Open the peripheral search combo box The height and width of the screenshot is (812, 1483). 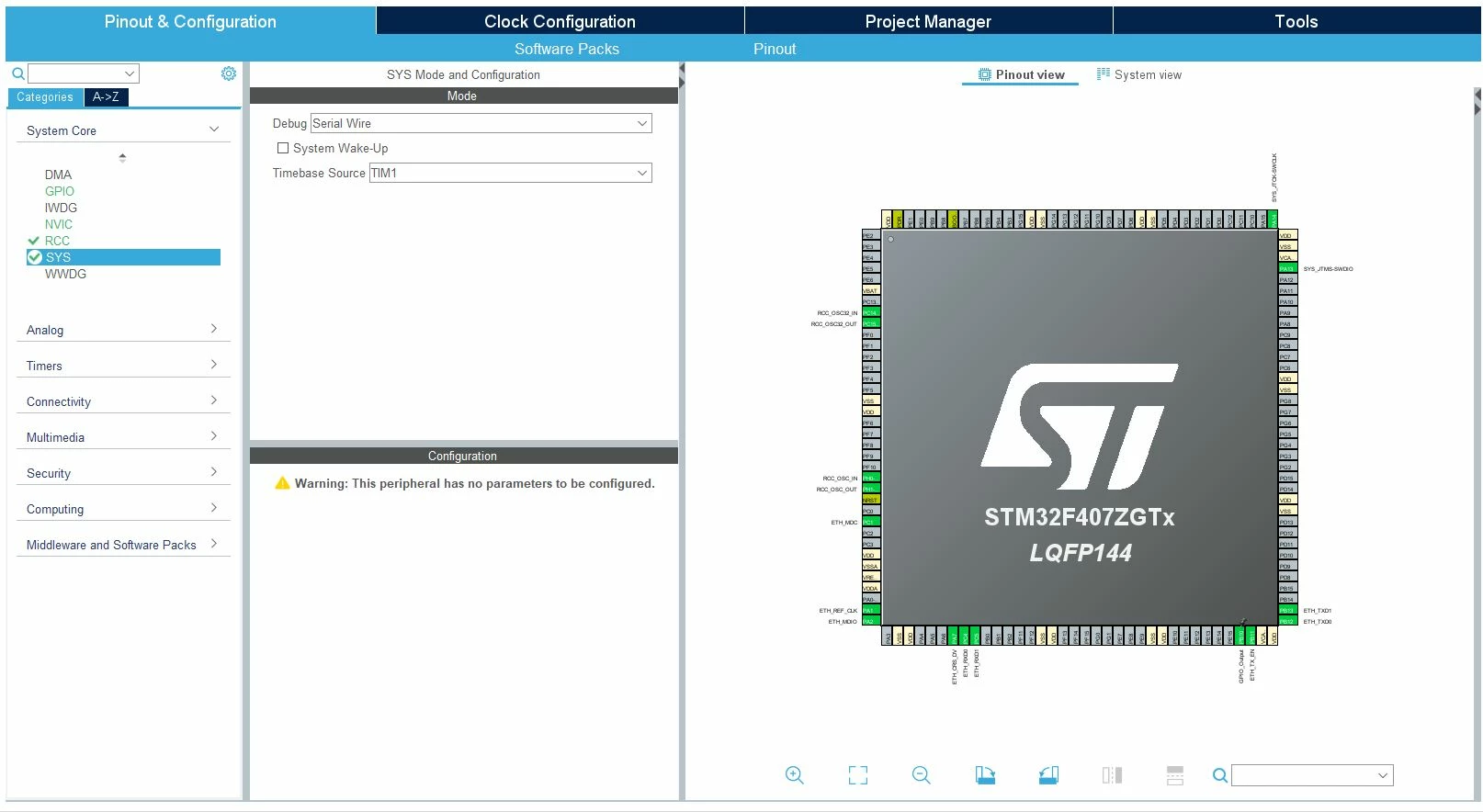pos(84,73)
